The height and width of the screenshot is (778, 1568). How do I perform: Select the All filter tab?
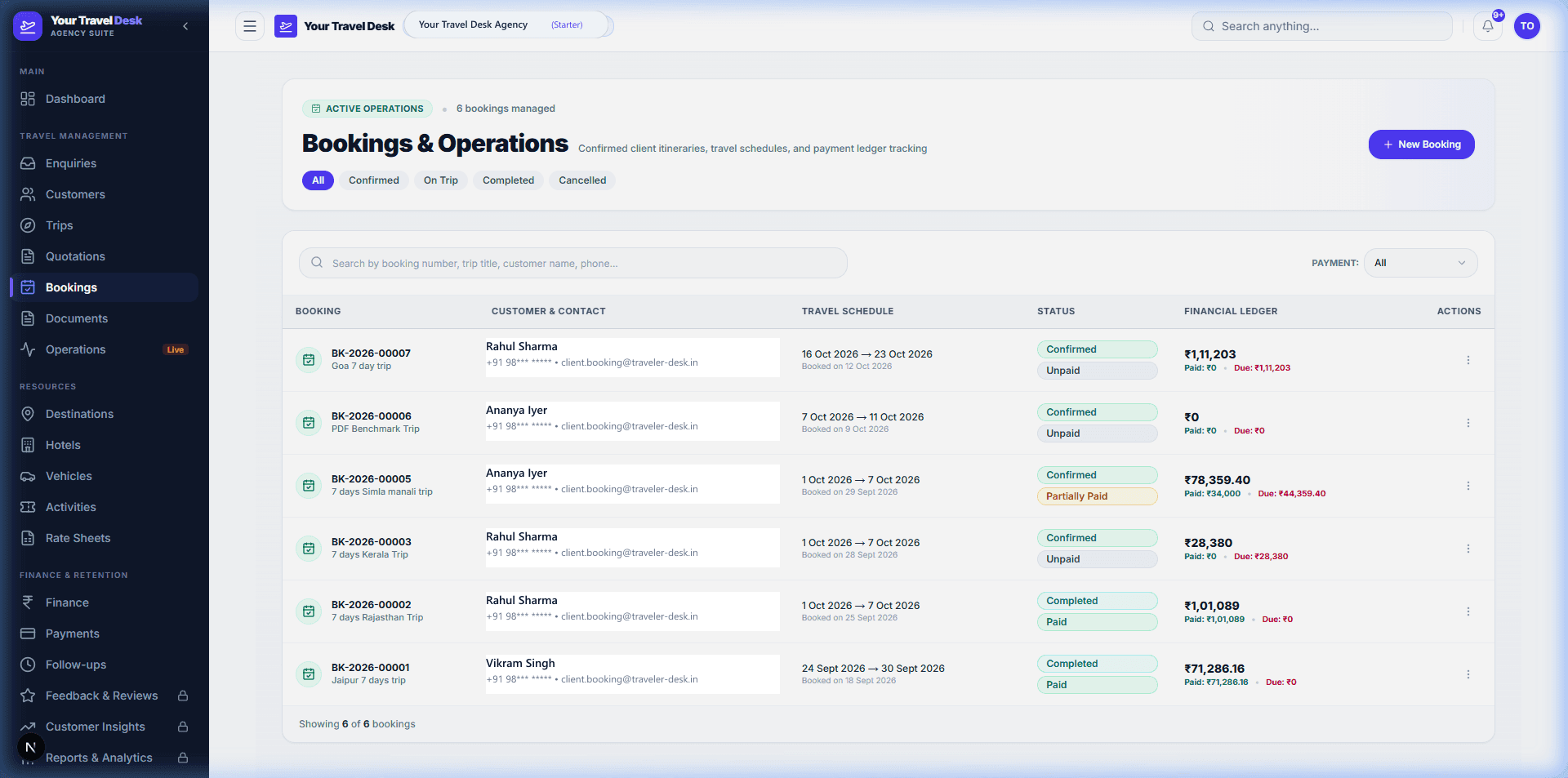coord(318,180)
